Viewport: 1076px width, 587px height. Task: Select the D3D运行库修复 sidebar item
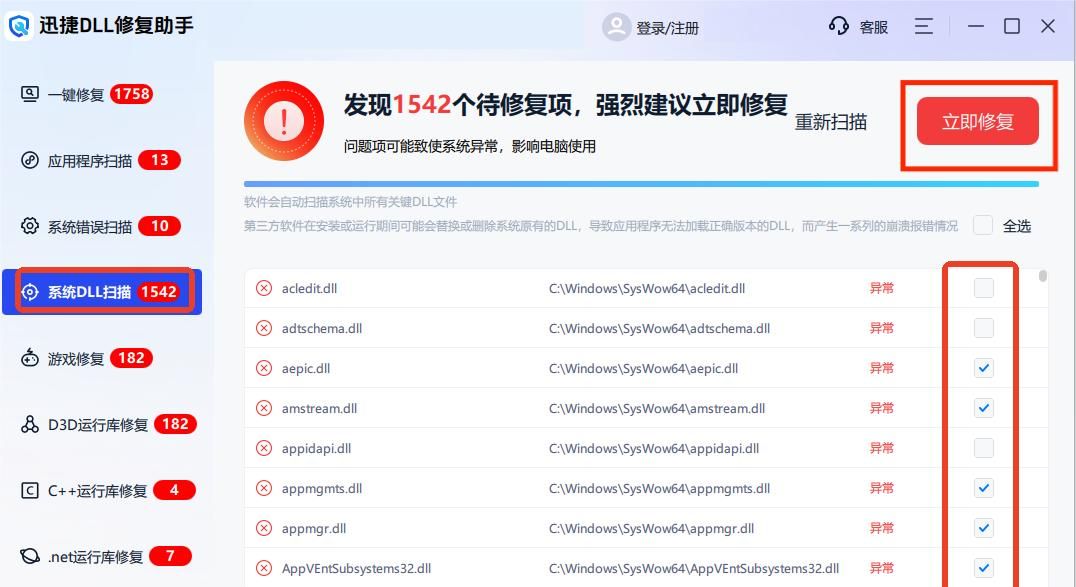point(100,424)
